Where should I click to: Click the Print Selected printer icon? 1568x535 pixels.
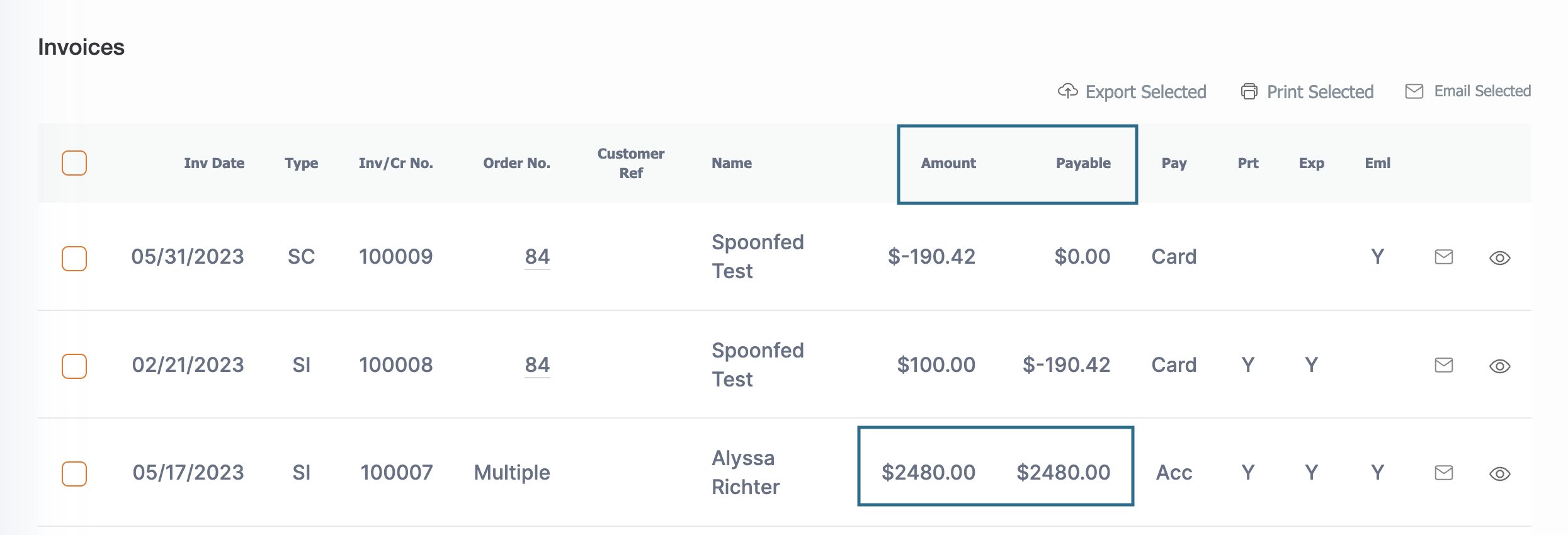[x=1249, y=91]
